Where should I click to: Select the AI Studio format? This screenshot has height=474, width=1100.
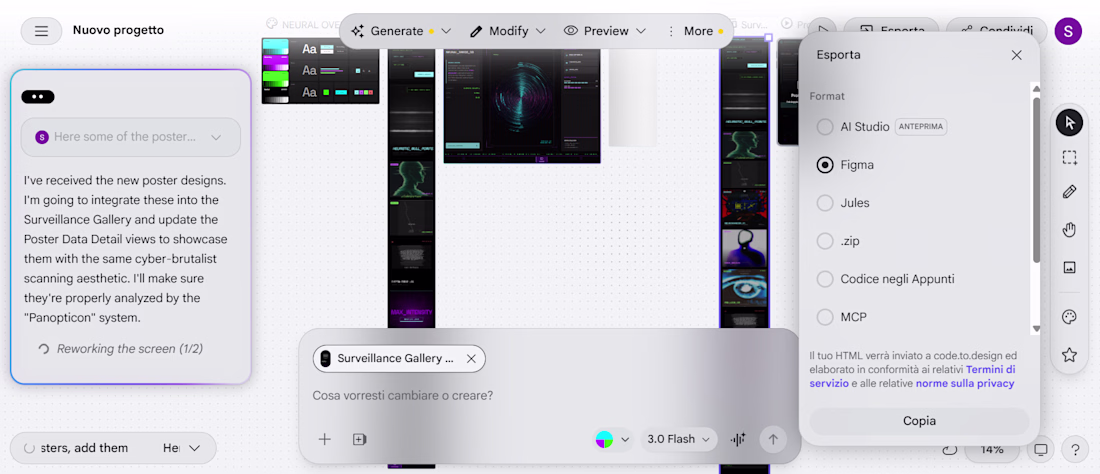(x=825, y=127)
